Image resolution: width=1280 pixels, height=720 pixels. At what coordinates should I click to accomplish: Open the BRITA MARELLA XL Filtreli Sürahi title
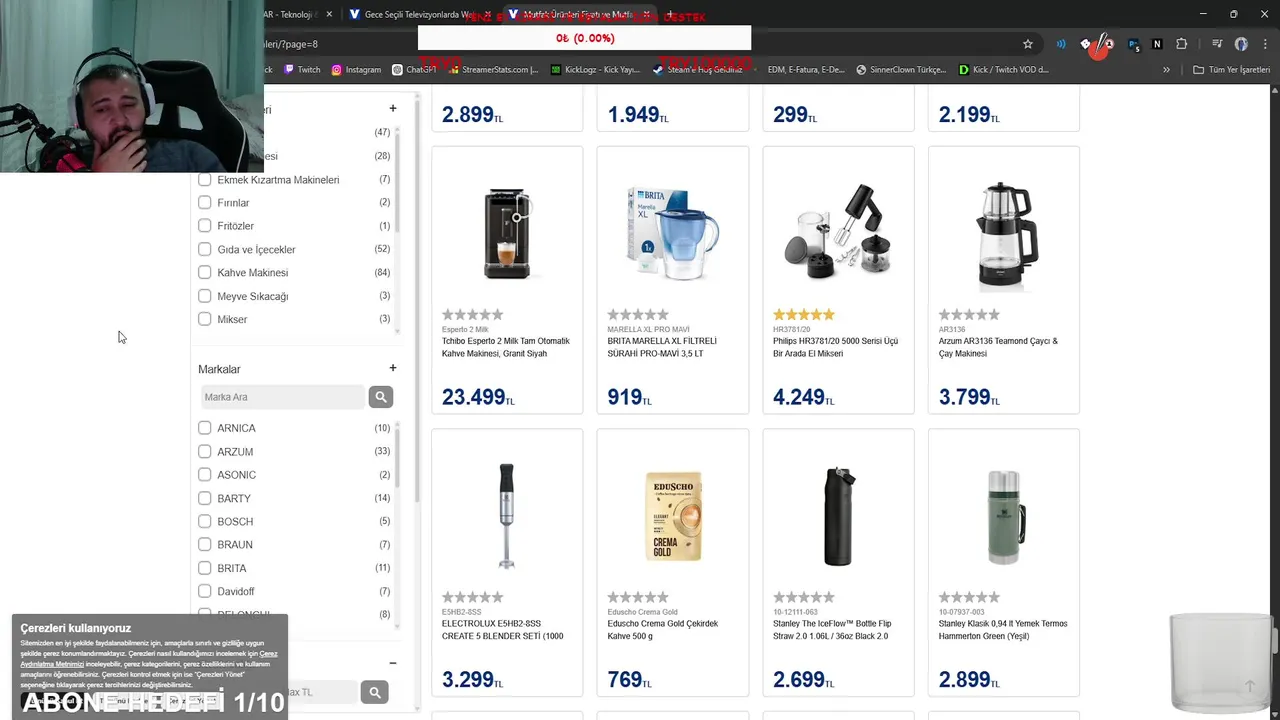662,347
